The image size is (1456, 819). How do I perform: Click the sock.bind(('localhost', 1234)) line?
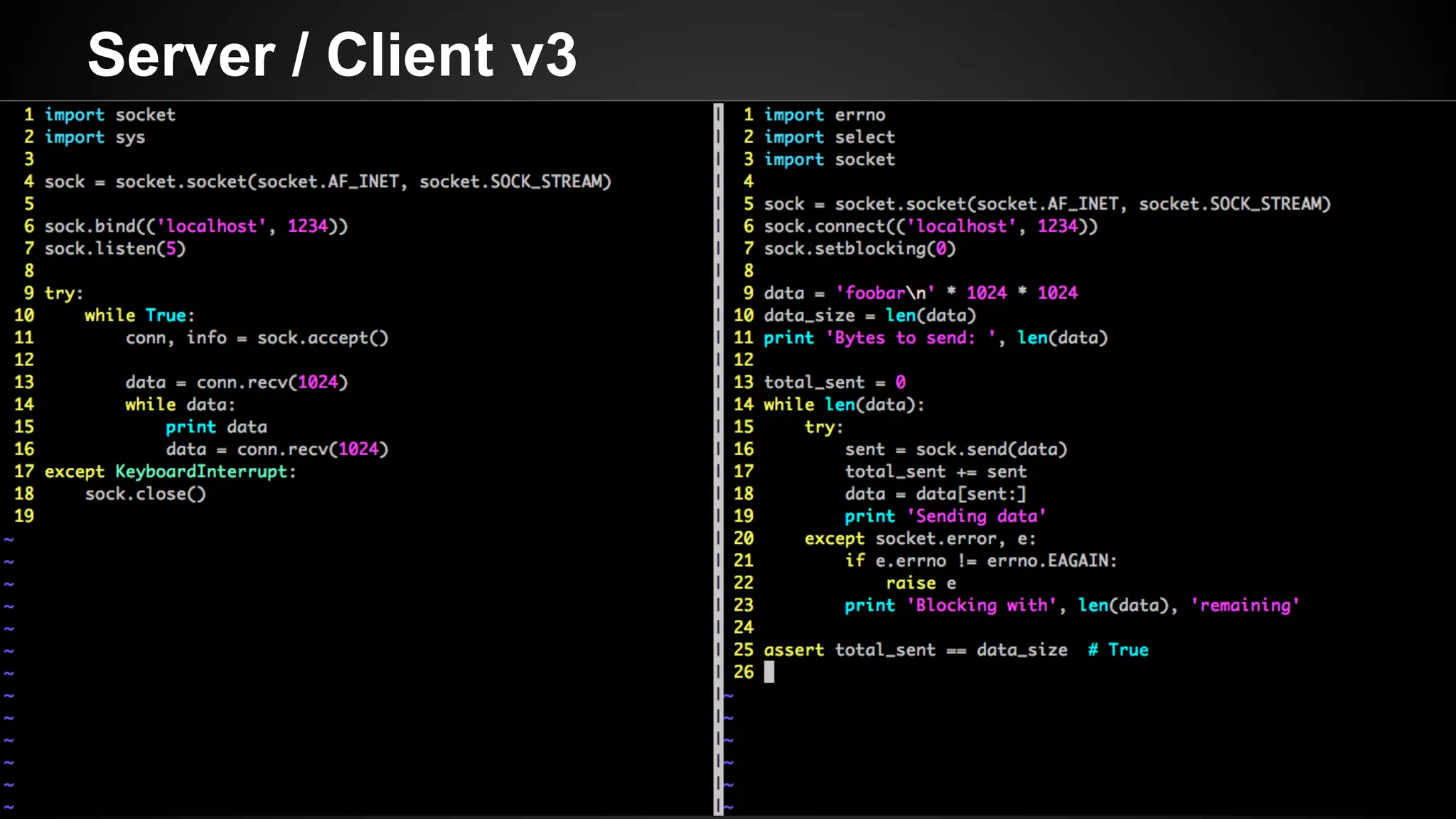click(x=196, y=226)
